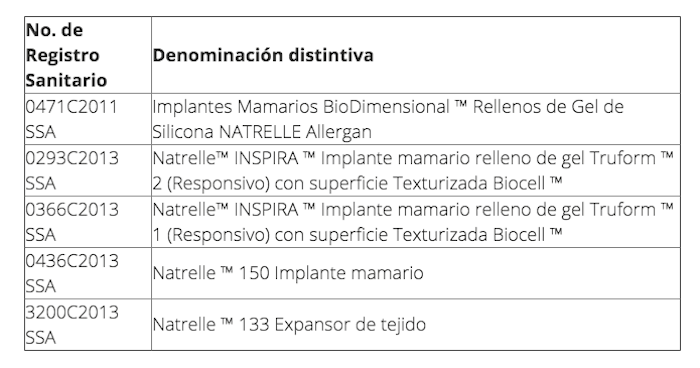700x368 pixels.
Task: Click the text 'Rellenos de Gel de'
Action: (x=548, y=107)
